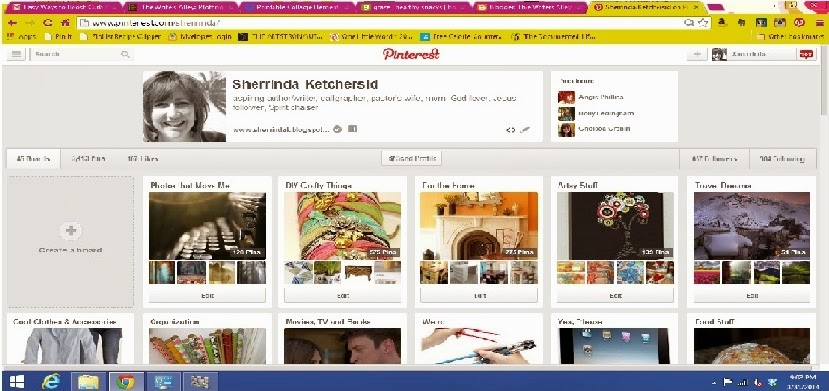Click the Send Profile button
The image size is (829, 391).
pyautogui.click(x=411, y=159)
